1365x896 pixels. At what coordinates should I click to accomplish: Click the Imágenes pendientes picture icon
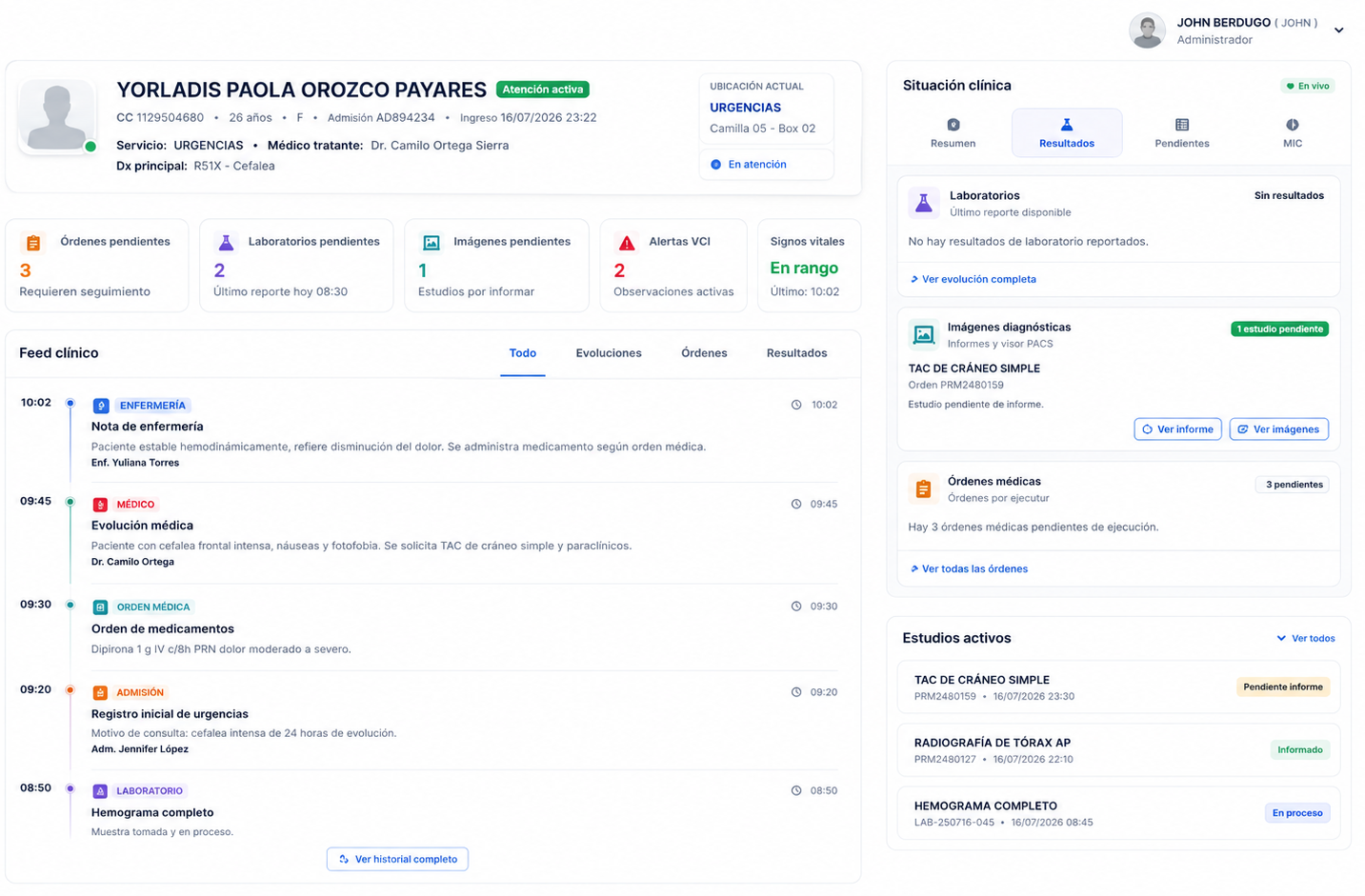tap(431, 243)
